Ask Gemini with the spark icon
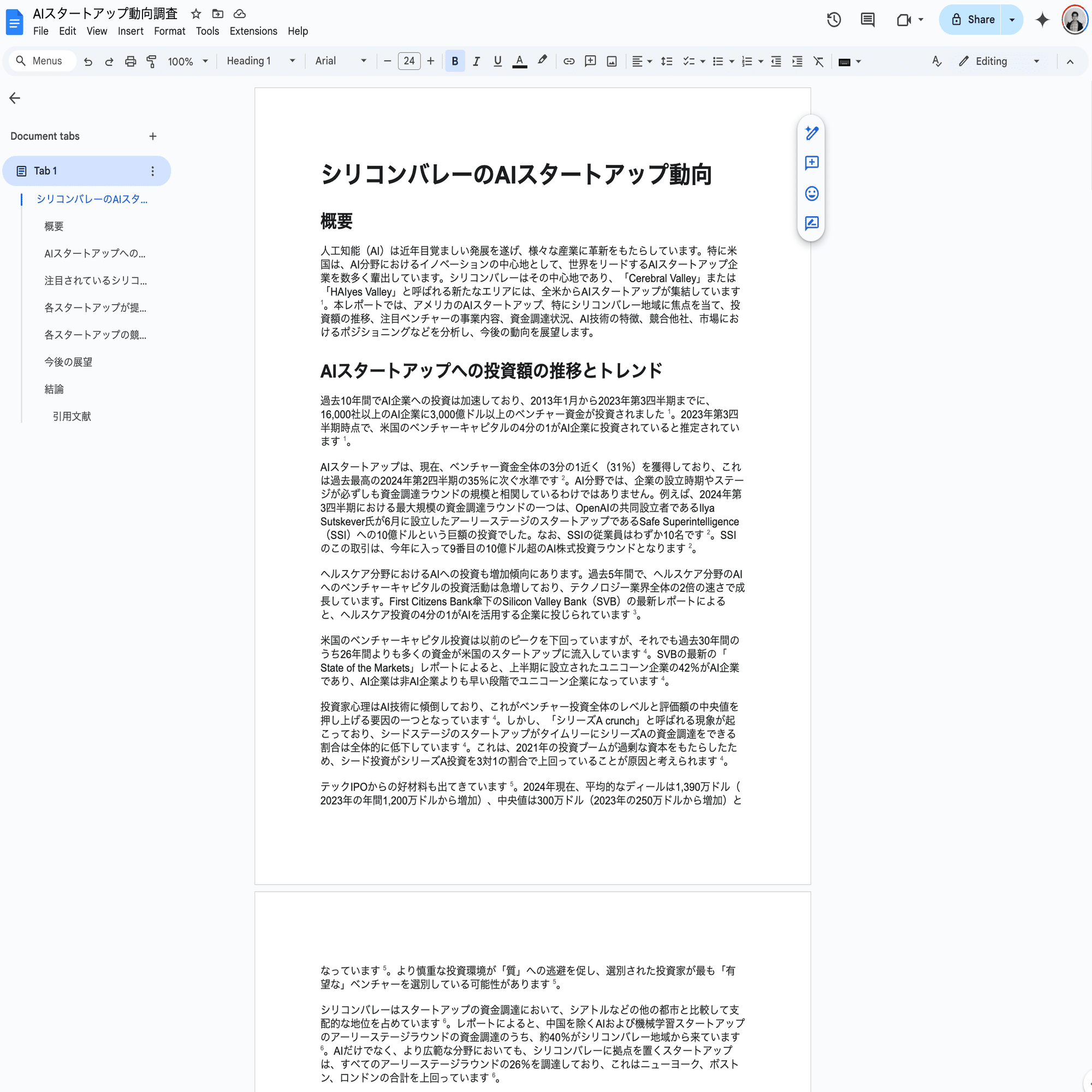 [1042, 20]
